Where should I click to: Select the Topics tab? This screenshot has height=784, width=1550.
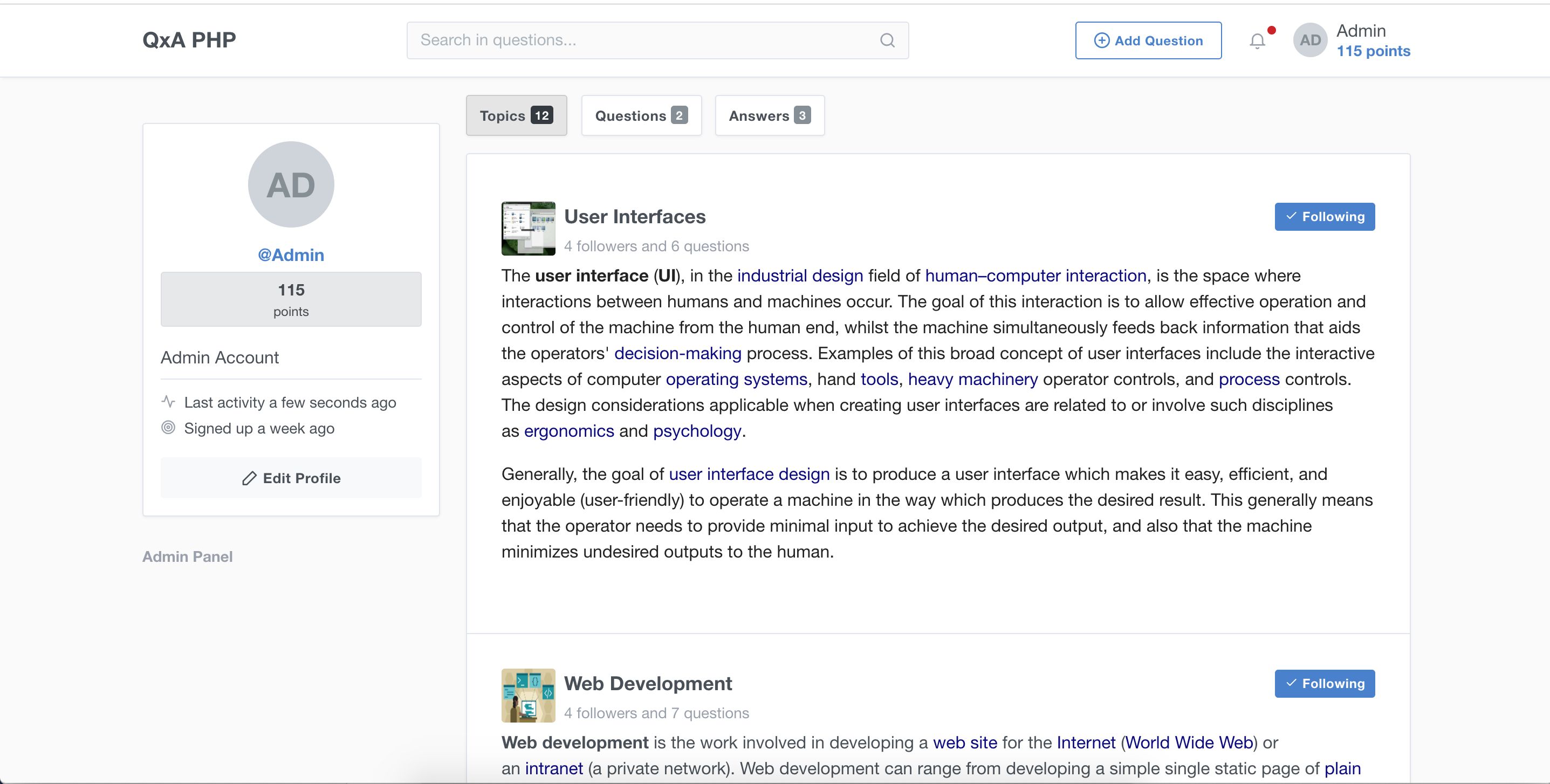coord(516,115)
